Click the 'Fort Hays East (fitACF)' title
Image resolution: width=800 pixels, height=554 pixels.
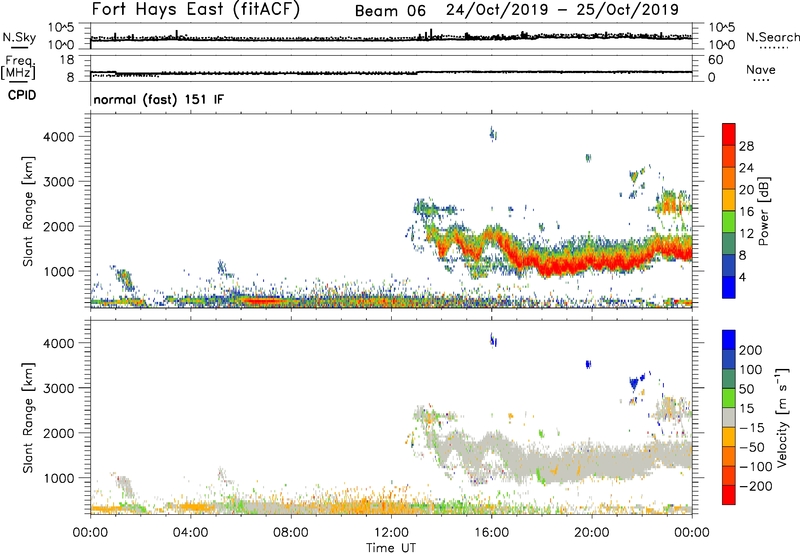(196, 10)
